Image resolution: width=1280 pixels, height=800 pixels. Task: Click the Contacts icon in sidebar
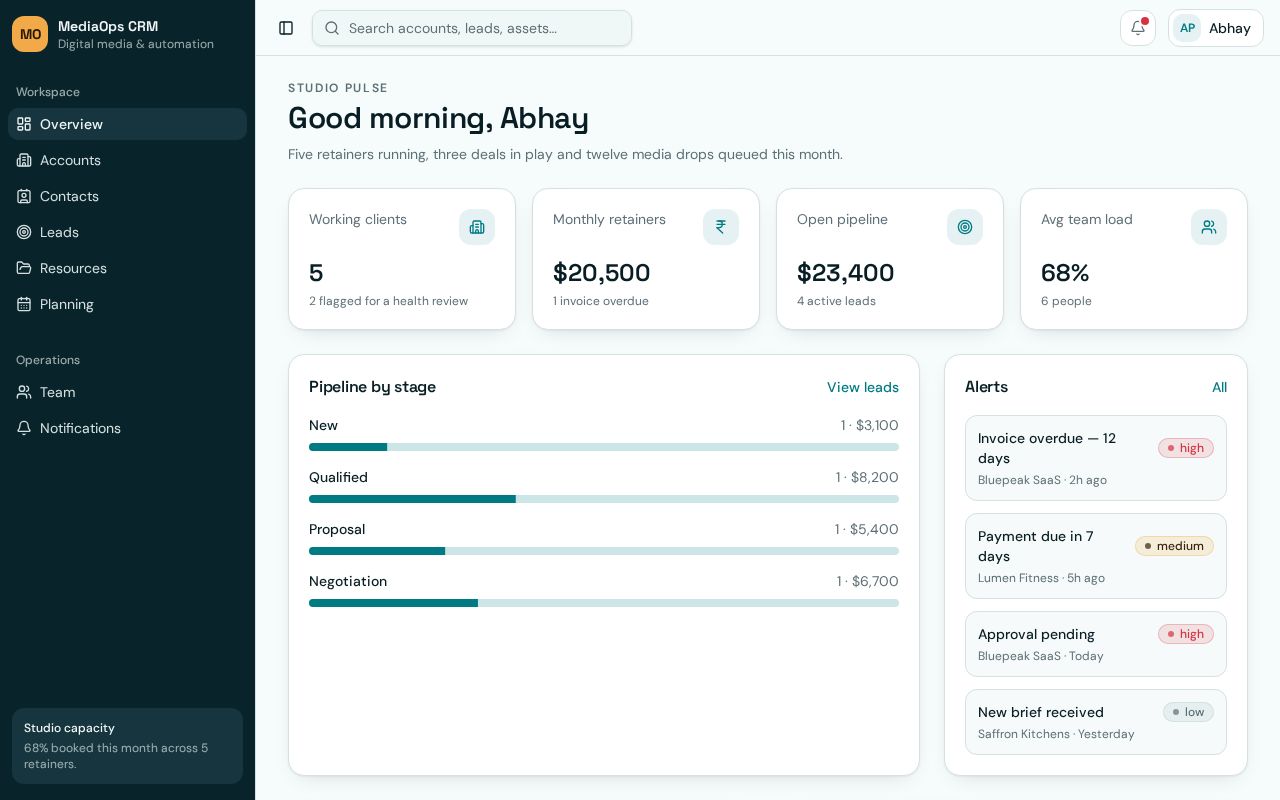(24, 196)
